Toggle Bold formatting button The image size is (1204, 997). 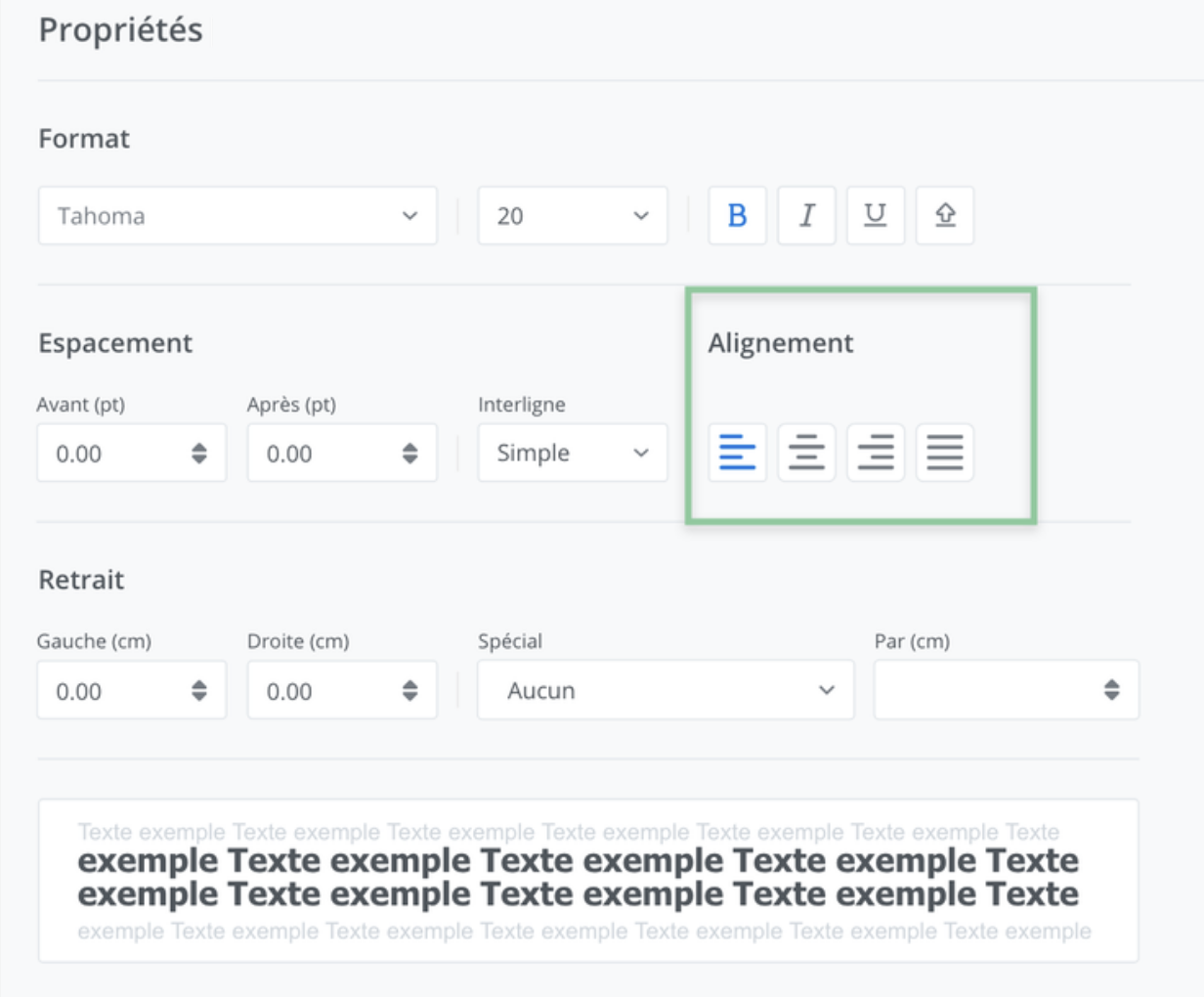737,215
